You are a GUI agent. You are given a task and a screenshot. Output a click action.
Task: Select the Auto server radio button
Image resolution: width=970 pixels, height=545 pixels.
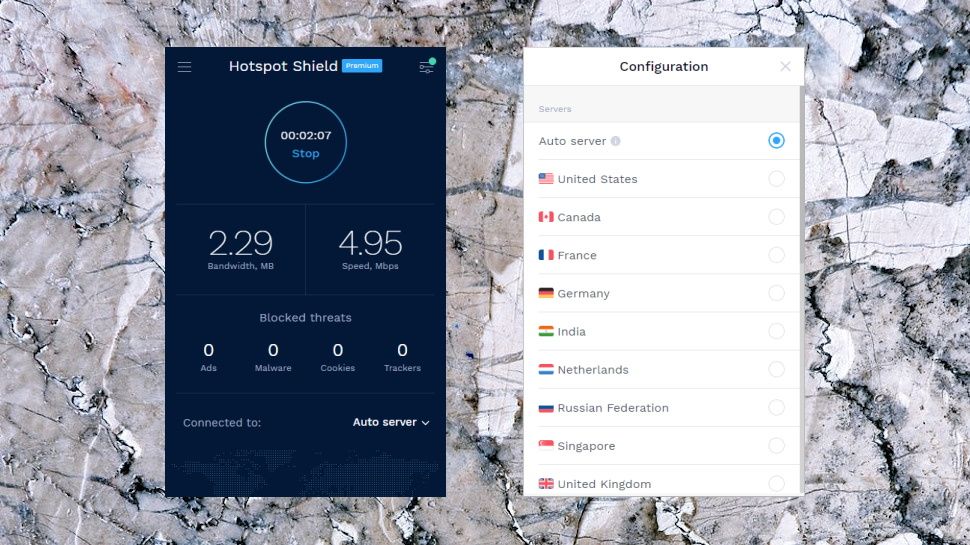click(776, 140)
